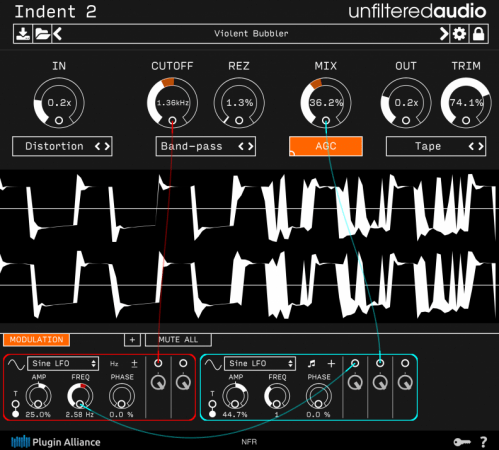Go to the next preset arrow

pyautogui.click(x=443, y=34)
